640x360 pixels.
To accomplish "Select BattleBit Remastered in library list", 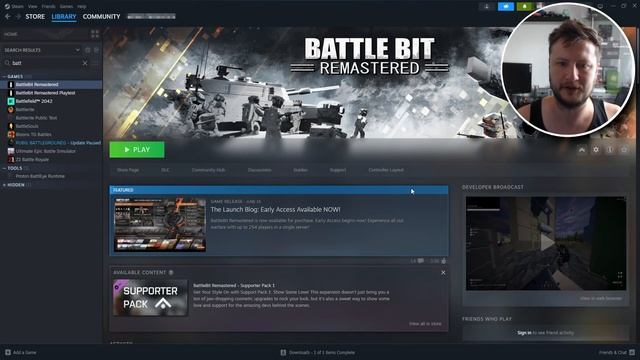I will coord(51,84).
